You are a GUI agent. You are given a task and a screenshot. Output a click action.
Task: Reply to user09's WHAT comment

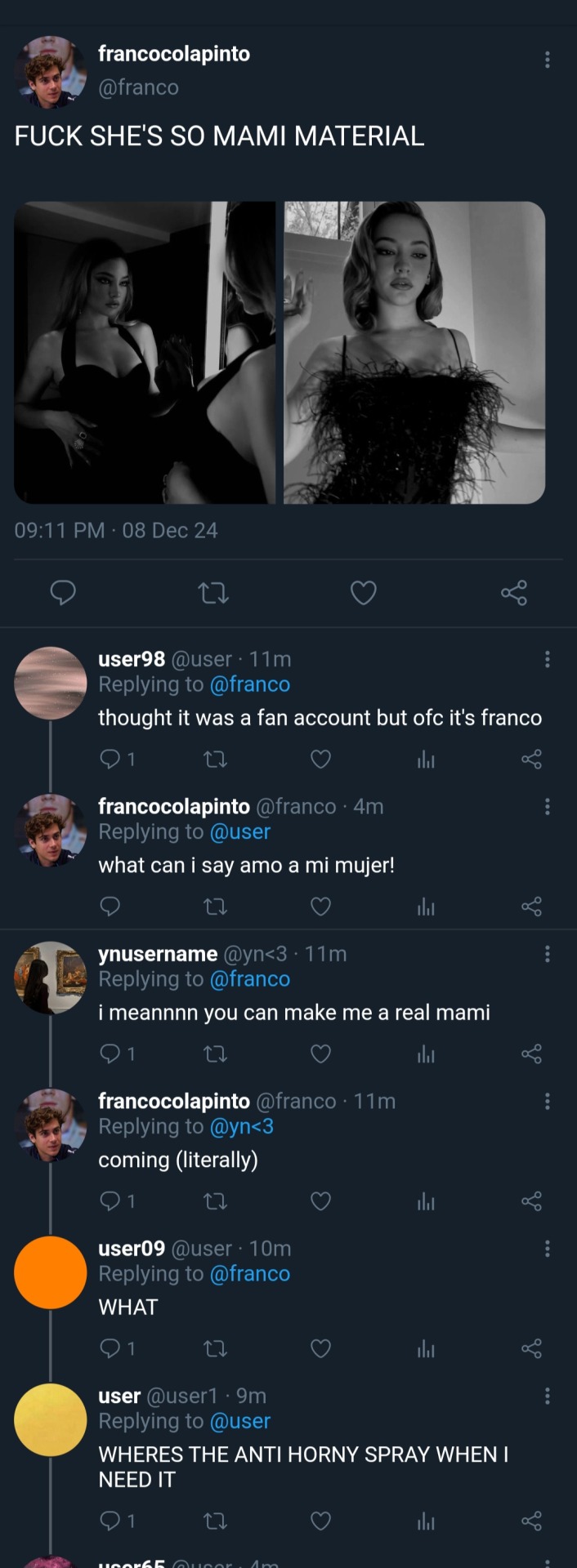point(110,1348)
